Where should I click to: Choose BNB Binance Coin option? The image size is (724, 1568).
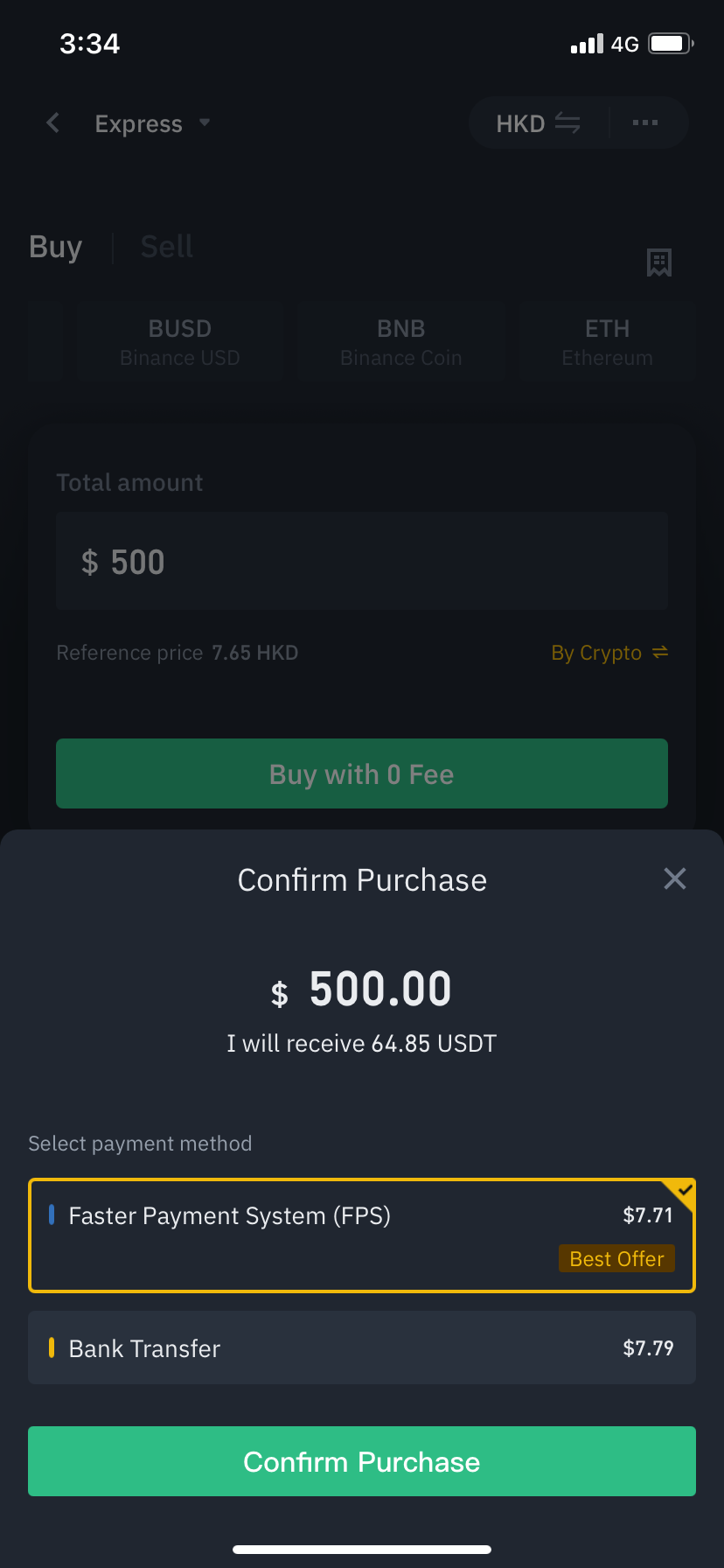click(401, 342)
